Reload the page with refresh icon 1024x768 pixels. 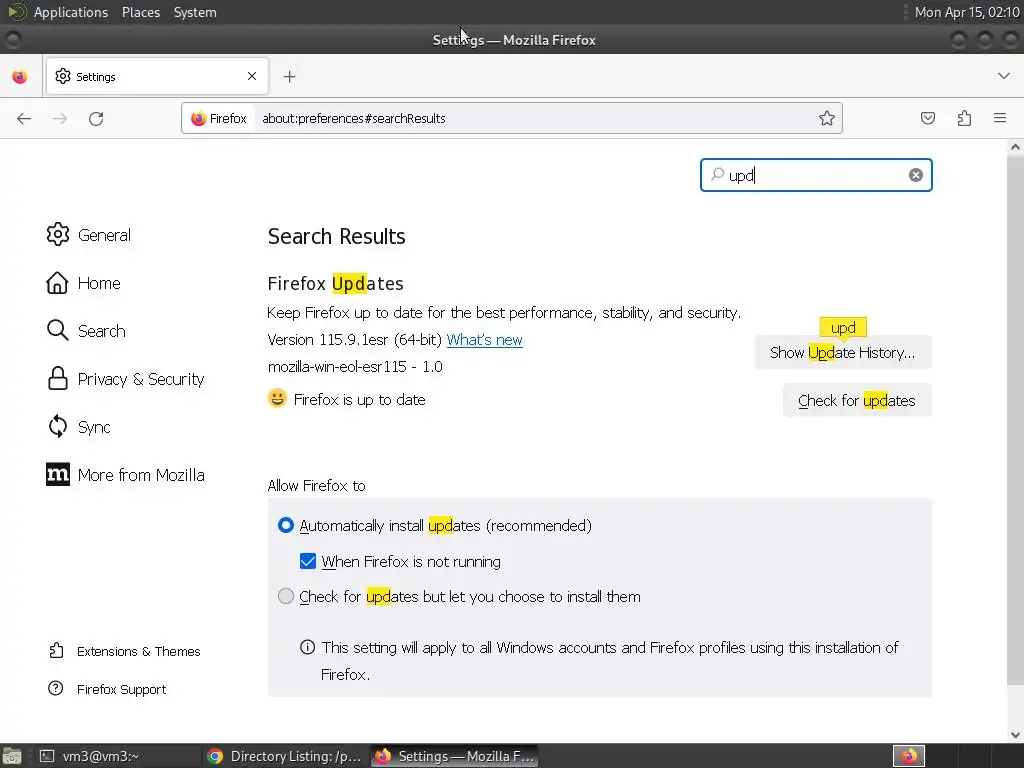coord(96,118)
